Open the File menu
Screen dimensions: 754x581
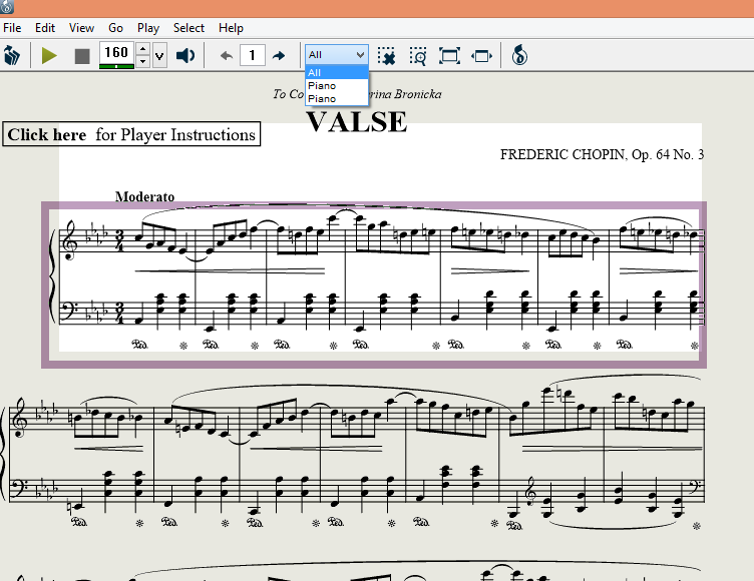click(x=12, y=28)
